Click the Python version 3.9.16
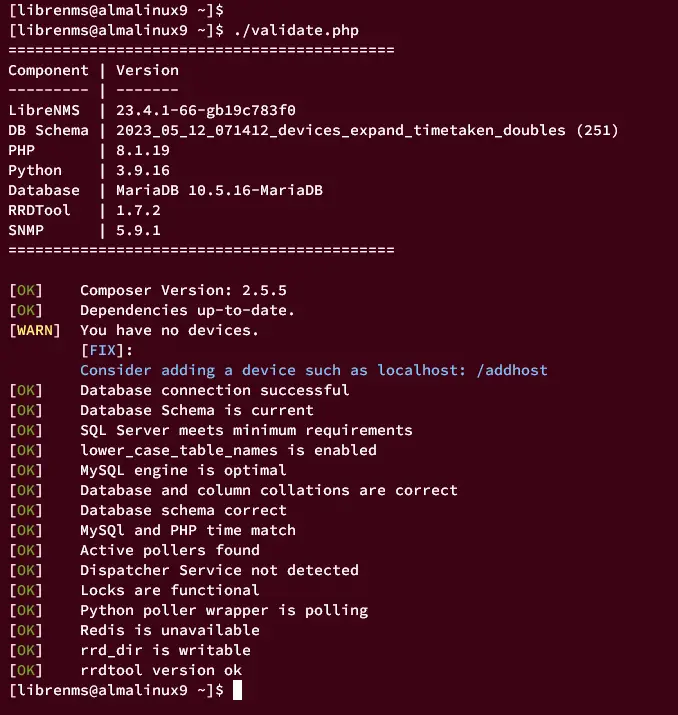Image resolution: width=678 pixels, height=715 pixels. tap(143, 170)
